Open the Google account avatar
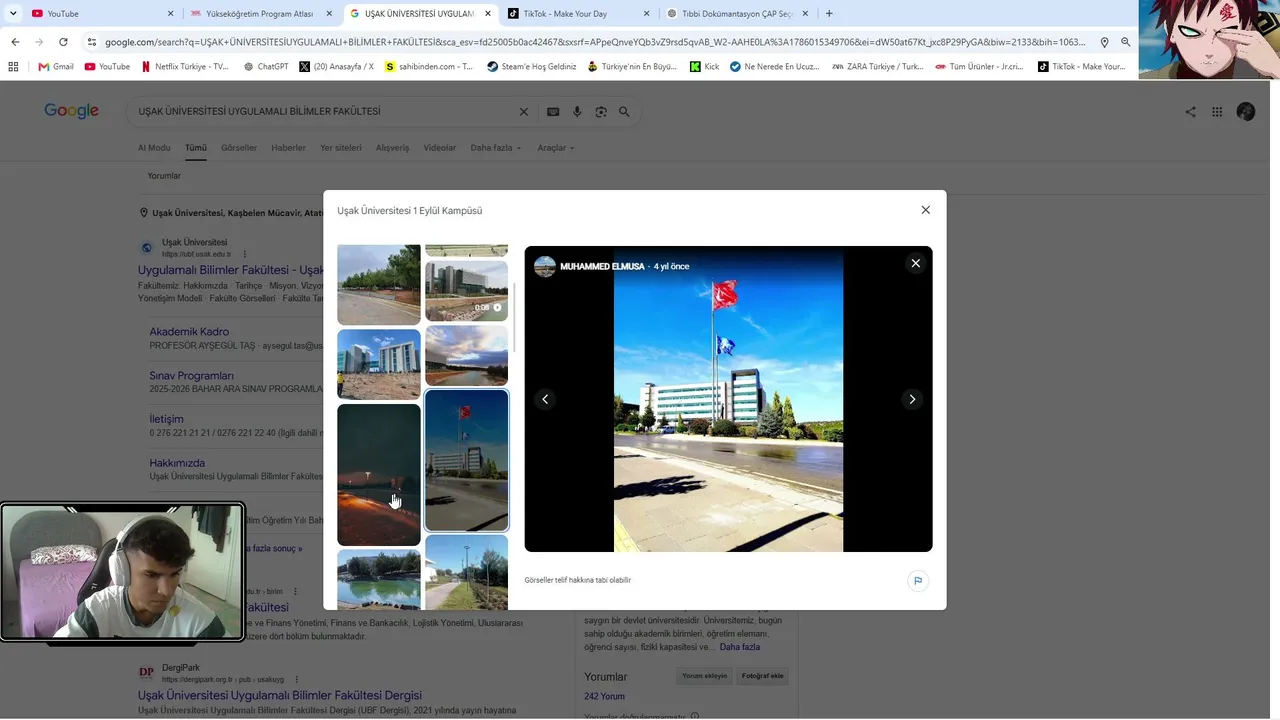Viewport: 1280px width, 720px height. pyautogui.click(x=1246, y=112)
